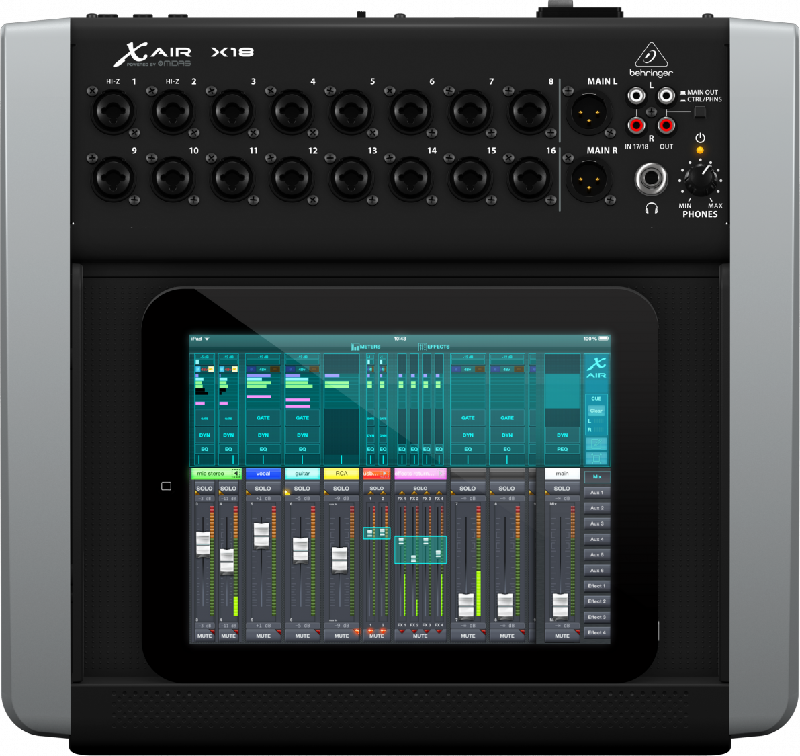
Task: Open the METERS view in the app
Action: (x=366, y=347)
